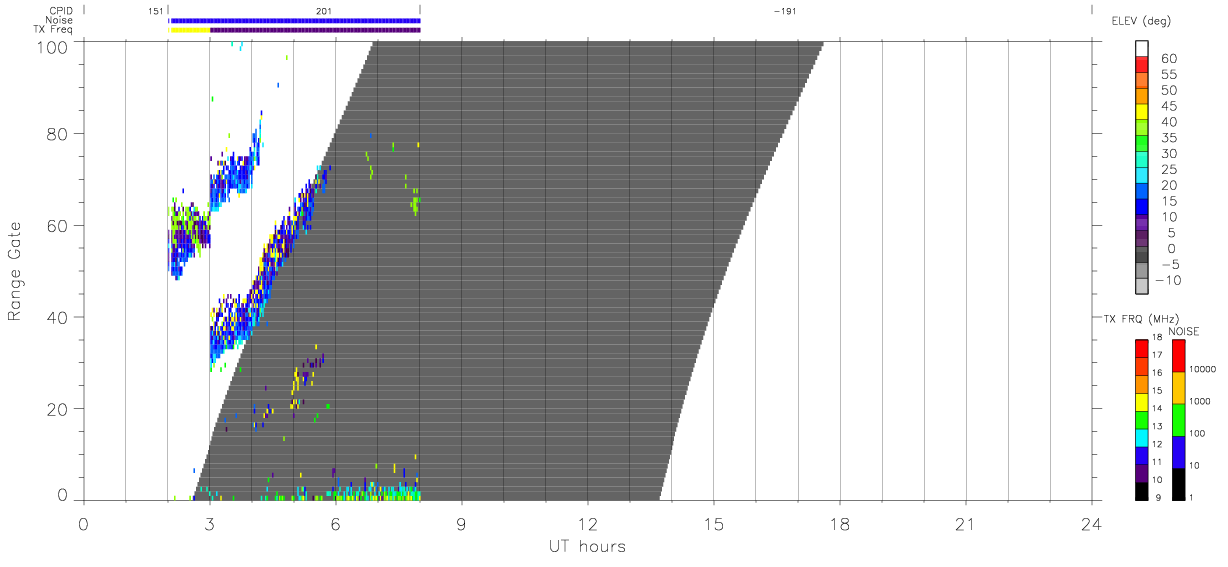Click Range Gate tick label 80
The image size is (1228, 567).
click(x=56, y=133)
